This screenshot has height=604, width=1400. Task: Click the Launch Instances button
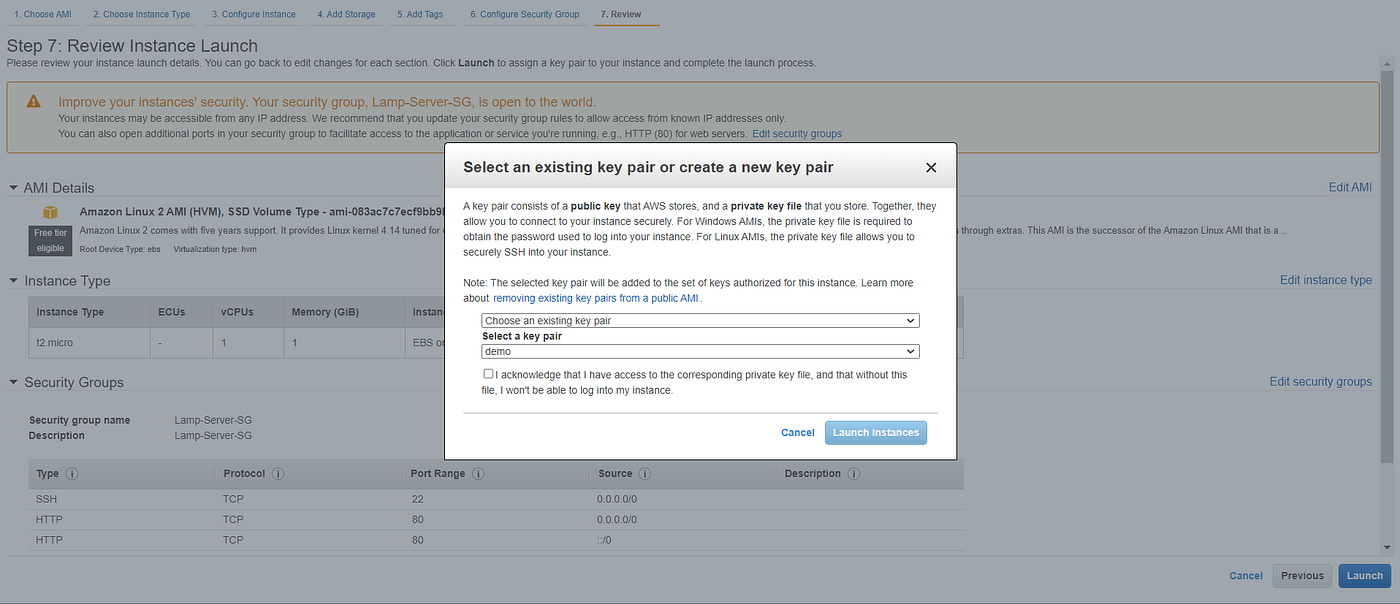(x=875, y=432)
